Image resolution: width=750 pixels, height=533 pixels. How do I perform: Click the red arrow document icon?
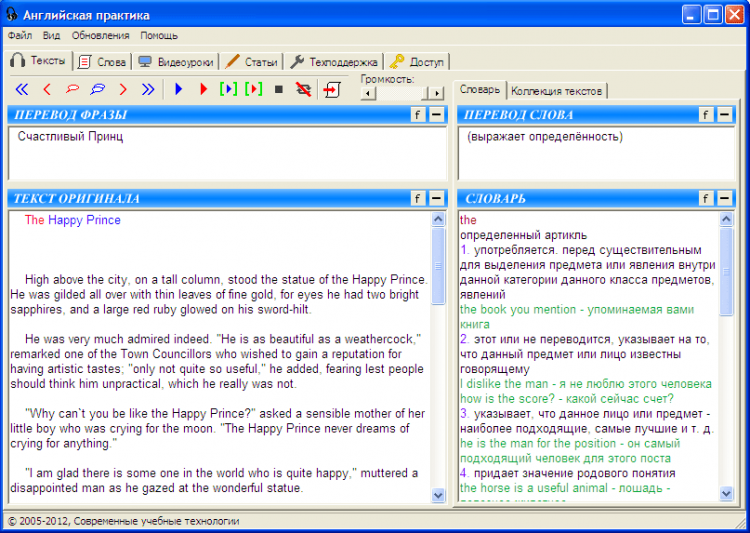pos(331,89)
